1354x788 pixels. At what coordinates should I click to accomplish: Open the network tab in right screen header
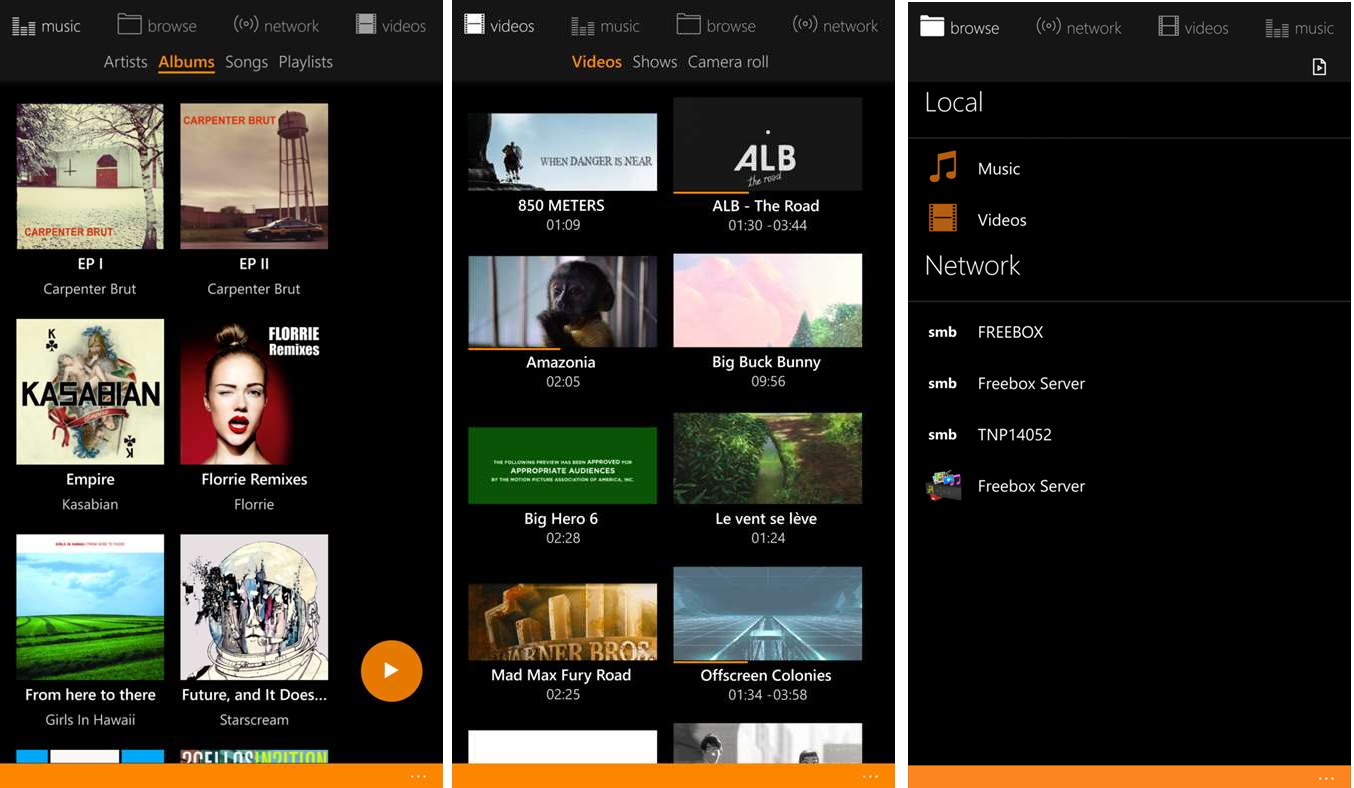1078,25
